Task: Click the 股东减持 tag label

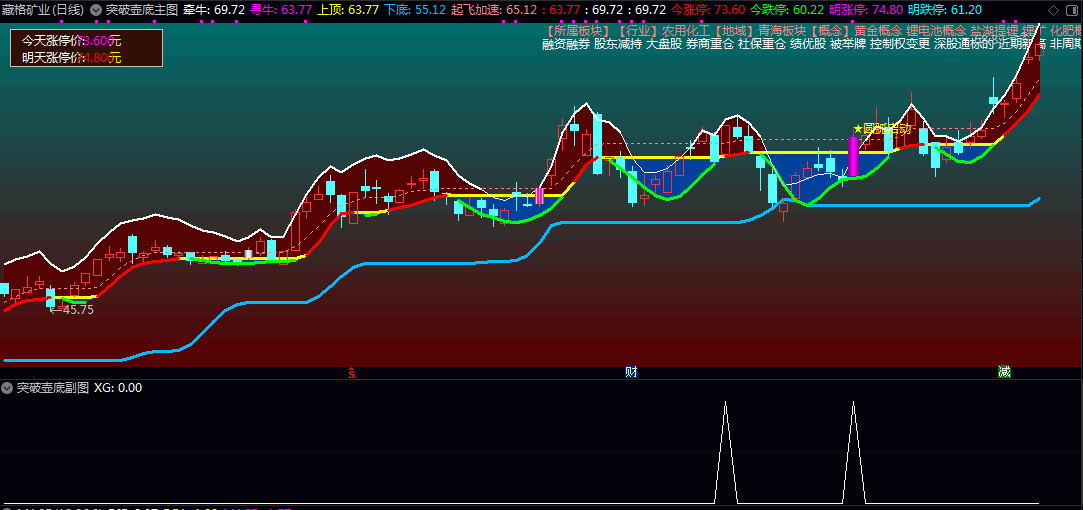Action: 617,44
